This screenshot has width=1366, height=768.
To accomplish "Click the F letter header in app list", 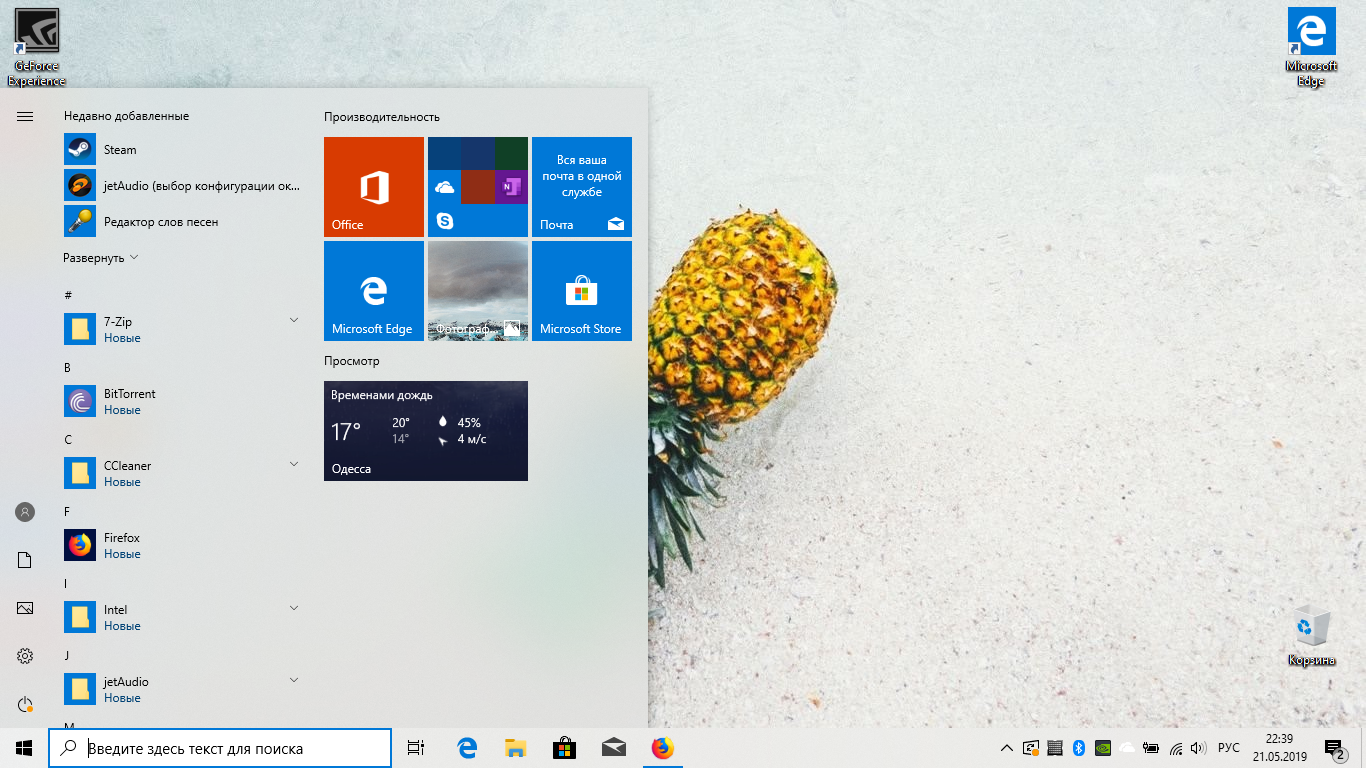I will coord(67,511).
